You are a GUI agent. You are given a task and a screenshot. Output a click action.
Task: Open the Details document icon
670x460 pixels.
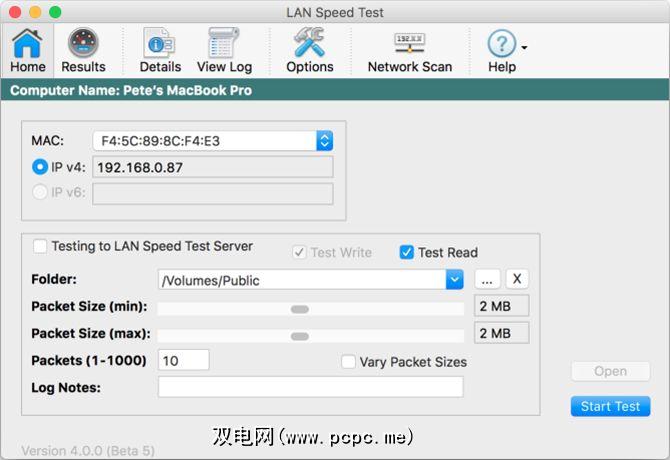pos(160,50)
